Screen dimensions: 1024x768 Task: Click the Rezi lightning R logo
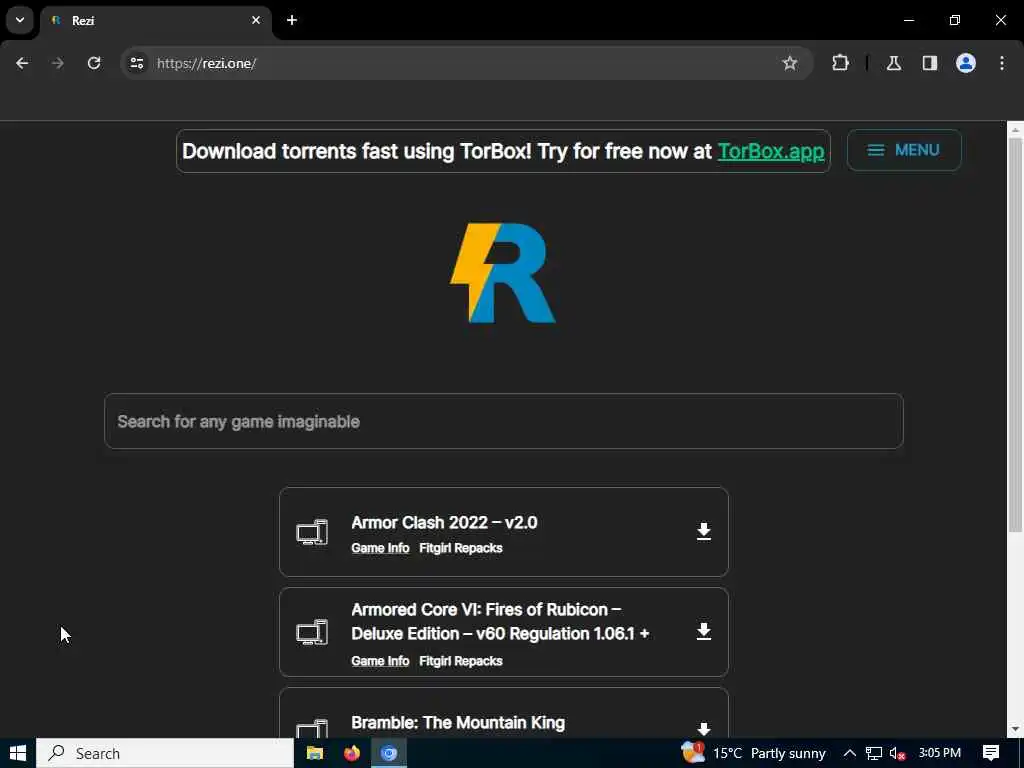[x=503, y=273]
